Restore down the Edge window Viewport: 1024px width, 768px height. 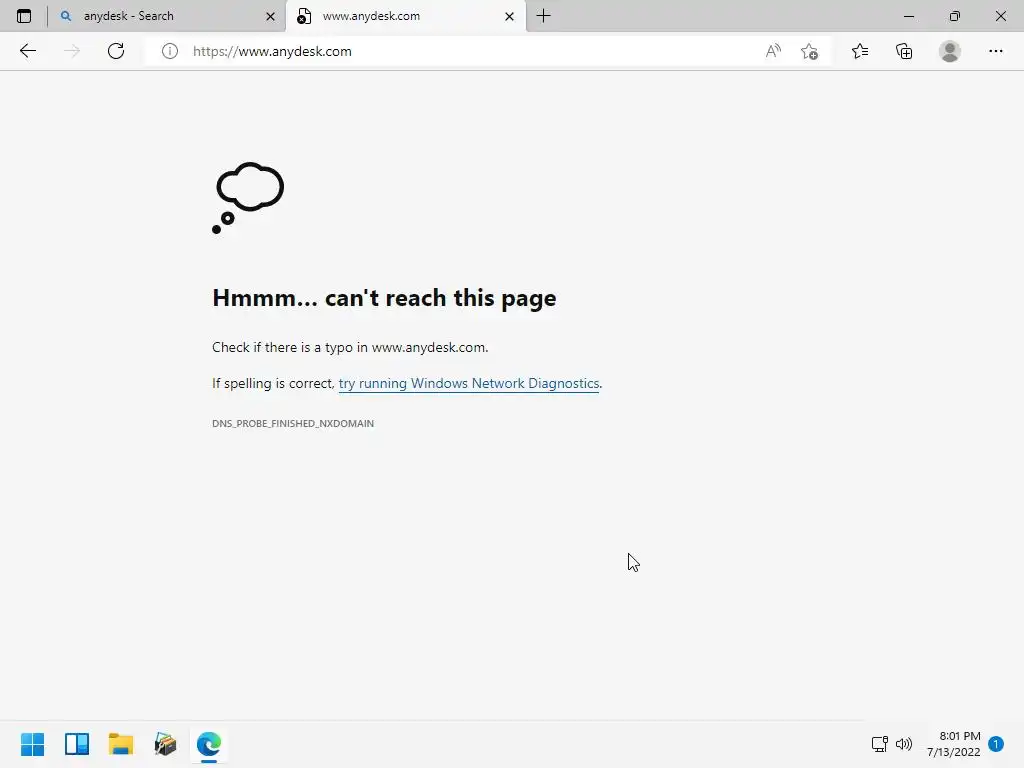tap(955, 16)
